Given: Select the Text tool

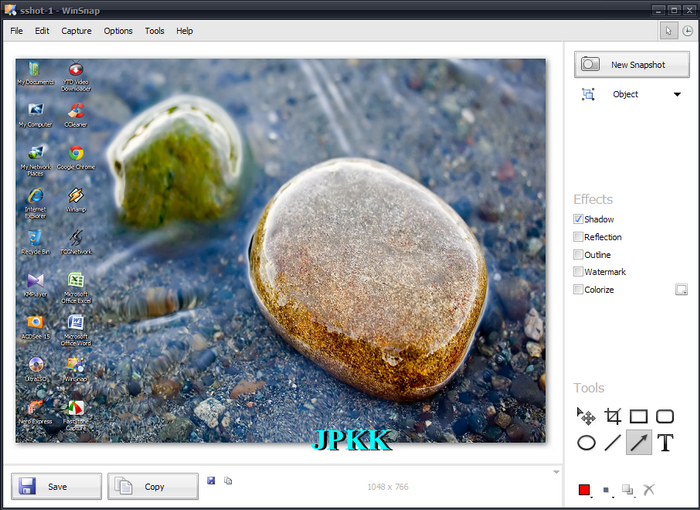Looking at the screenshot, I should tap(665, 443).
